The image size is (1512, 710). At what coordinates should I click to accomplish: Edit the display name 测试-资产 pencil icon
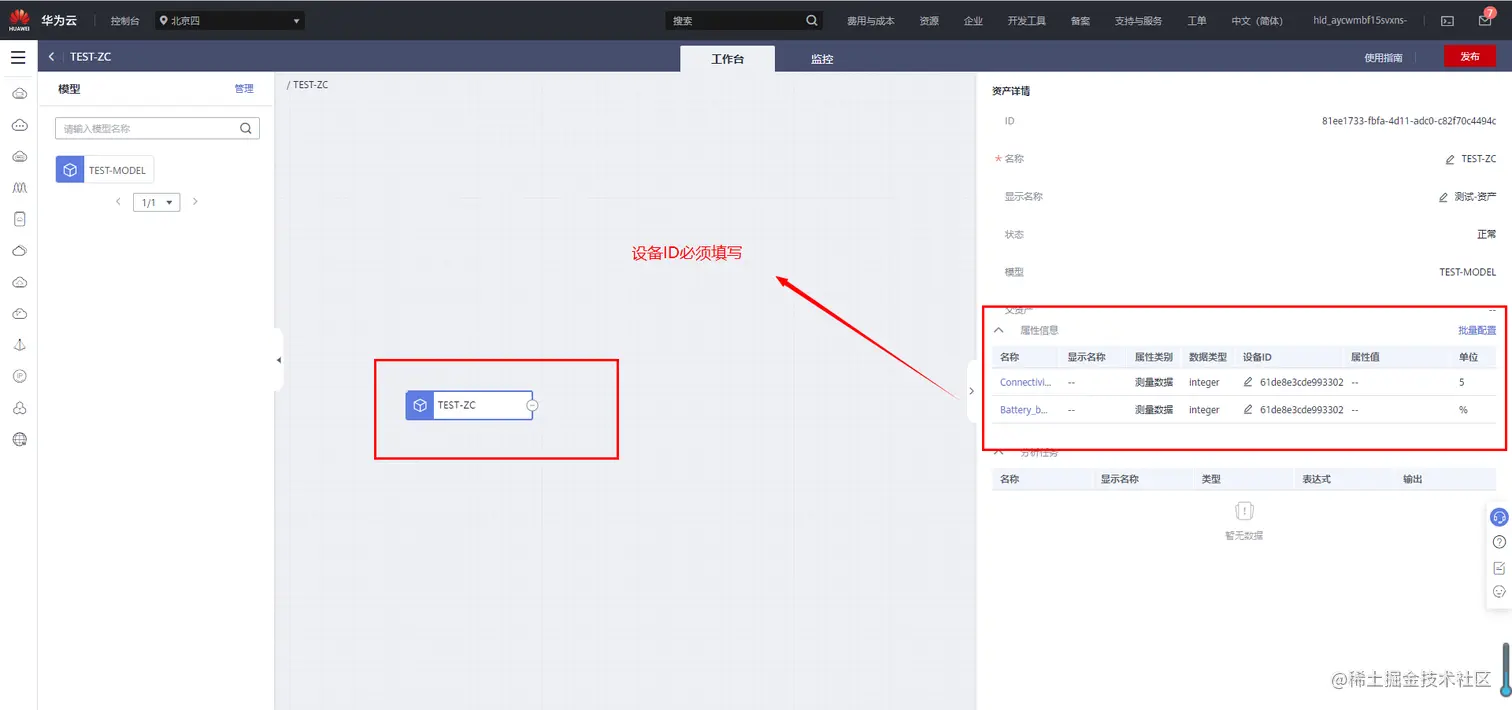pyautogui.click(x=1443, y=197)
